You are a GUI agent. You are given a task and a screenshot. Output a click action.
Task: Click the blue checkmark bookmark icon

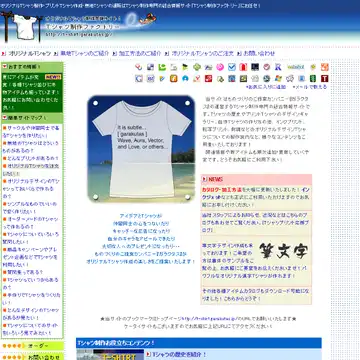(232, 67)
